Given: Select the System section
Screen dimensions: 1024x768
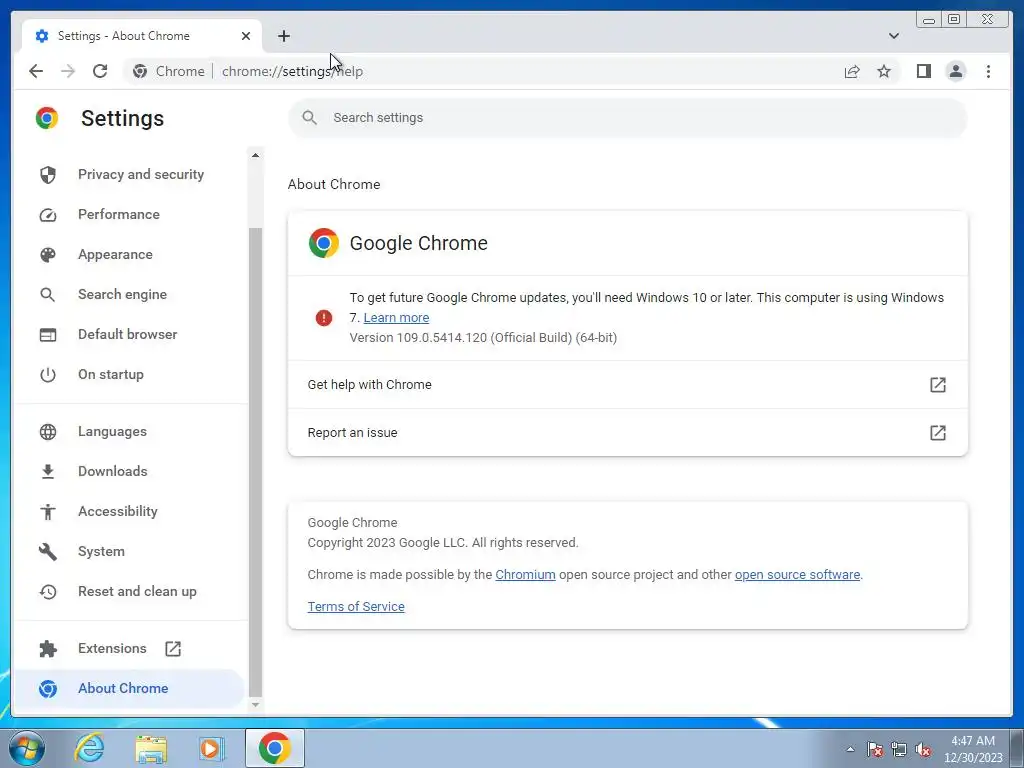Looking at the screenshot, I should [x=129, y=551].
